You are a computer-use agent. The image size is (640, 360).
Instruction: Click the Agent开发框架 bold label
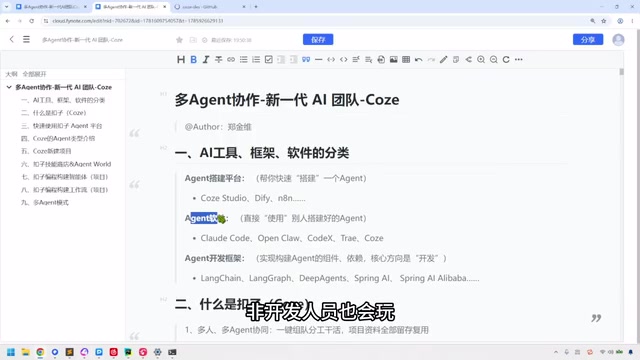[x=215, y=258]
